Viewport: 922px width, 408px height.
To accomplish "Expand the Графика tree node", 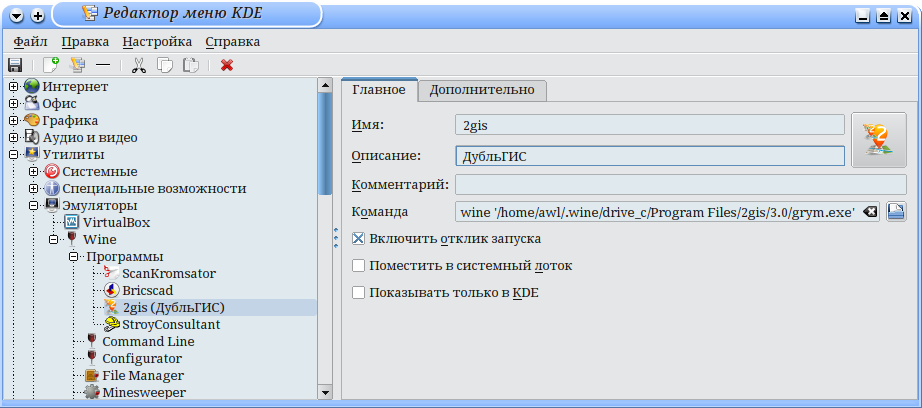I will pos(14,121).
